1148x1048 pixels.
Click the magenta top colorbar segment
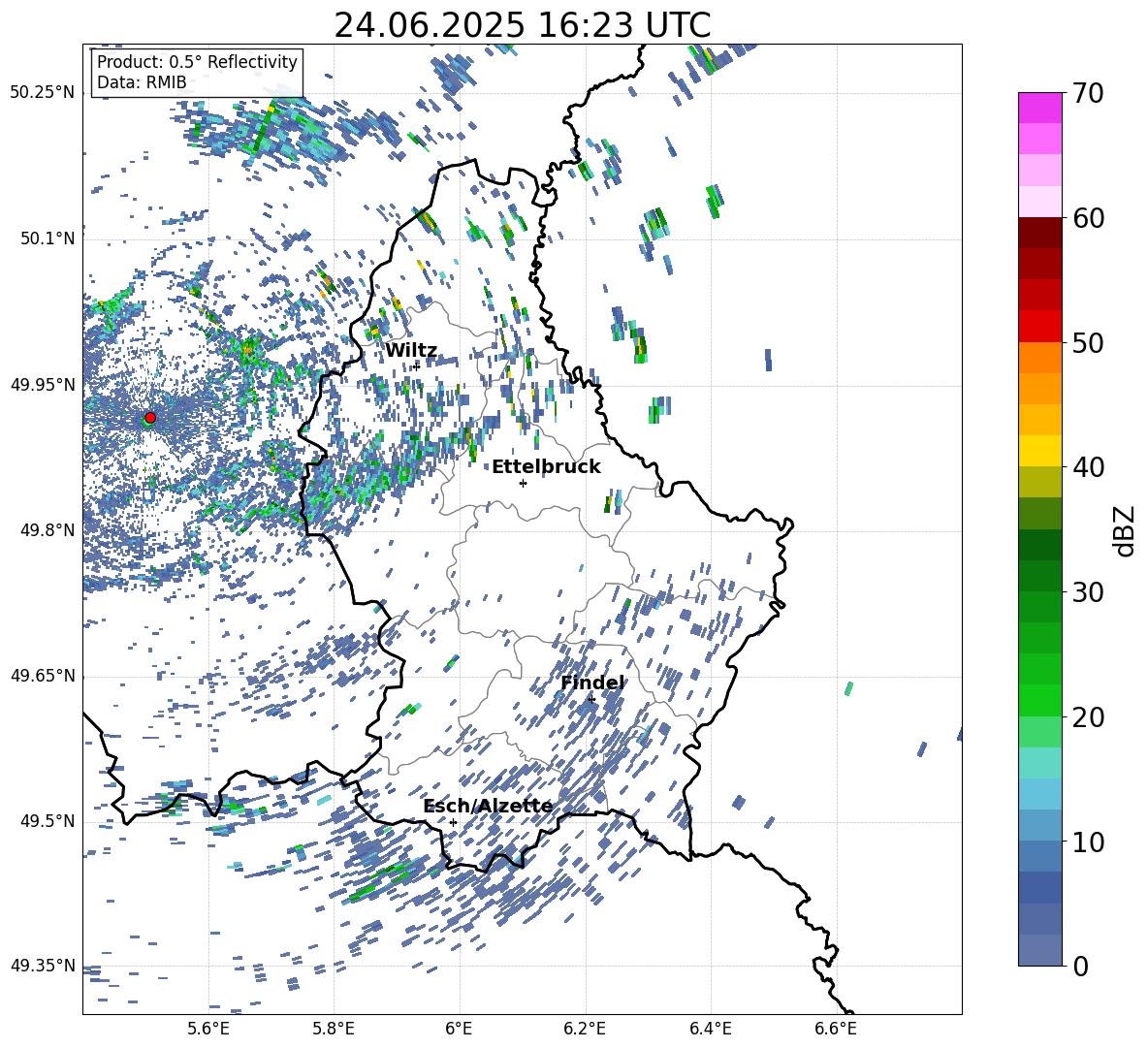(1039, 108)
